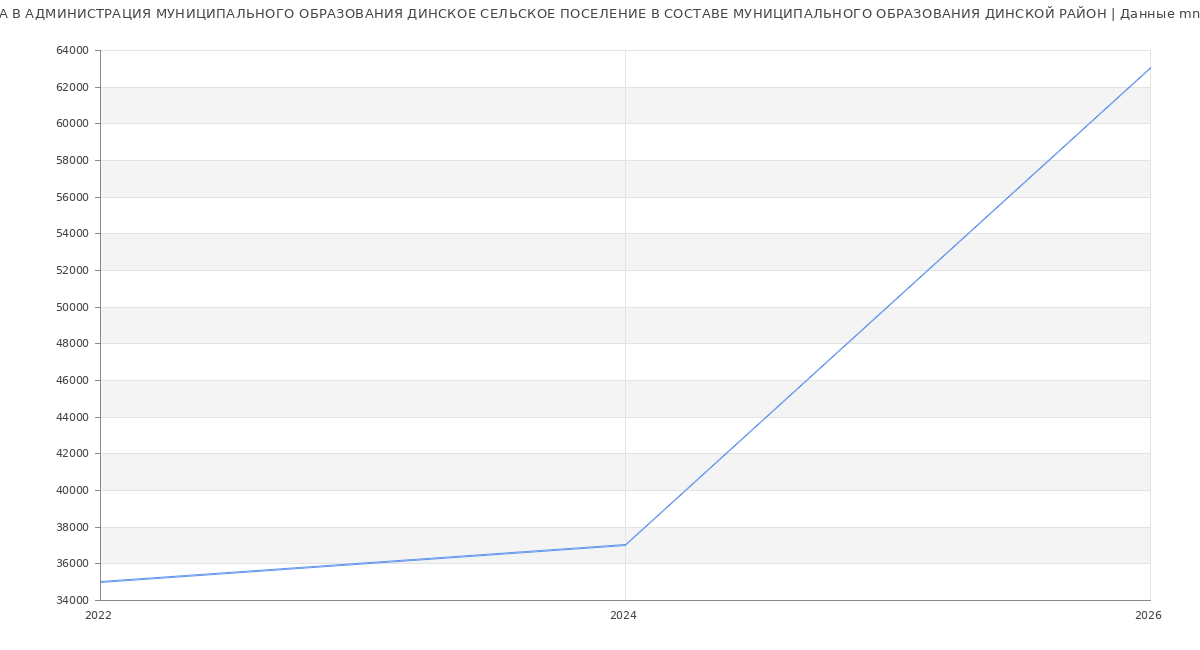Click the 48000 y-axis label
Screen dimensions: 1200x650
[x=72, y=344]
